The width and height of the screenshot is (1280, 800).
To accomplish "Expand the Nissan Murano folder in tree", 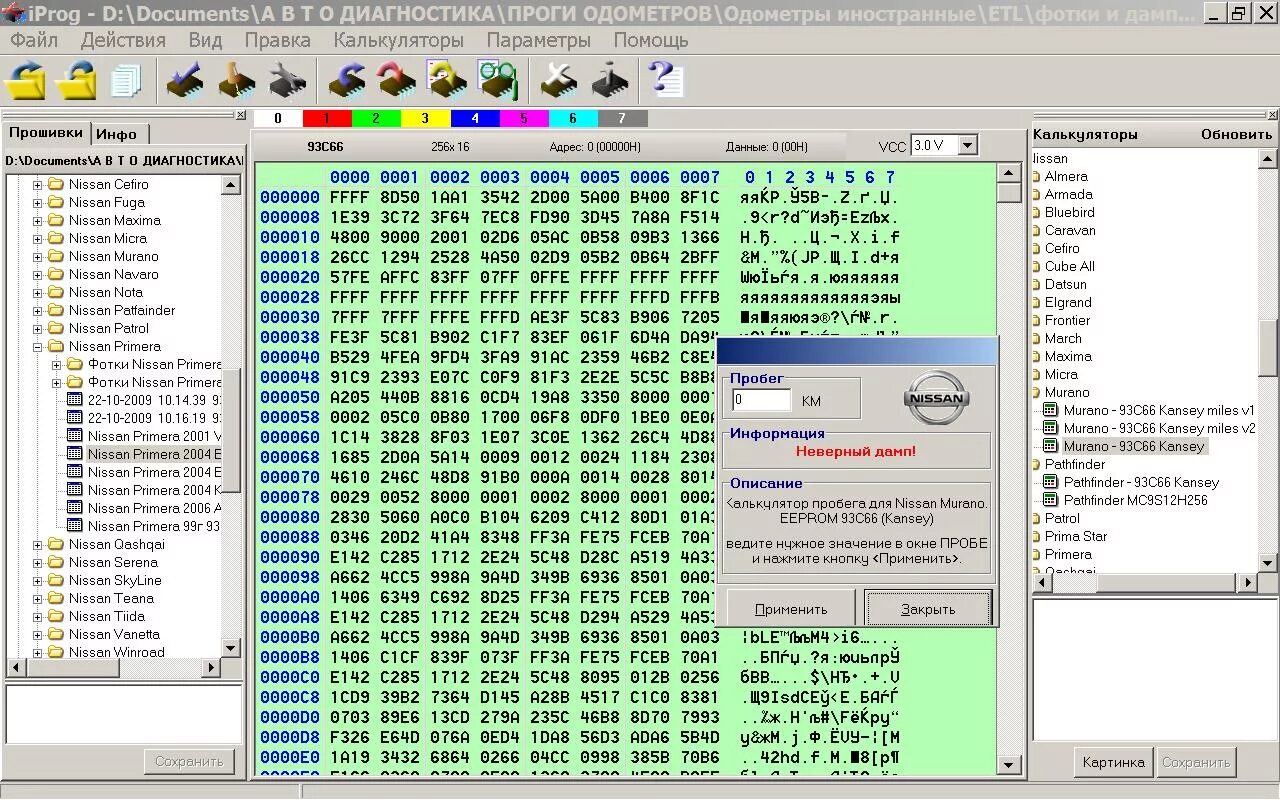I will coord(38,256).
